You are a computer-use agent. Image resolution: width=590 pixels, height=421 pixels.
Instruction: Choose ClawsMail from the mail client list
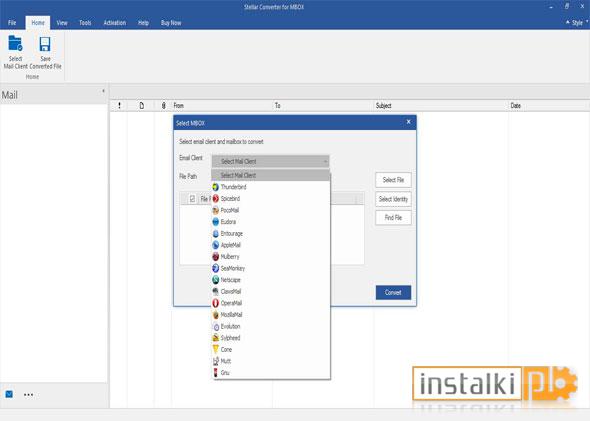click(271, 292)
